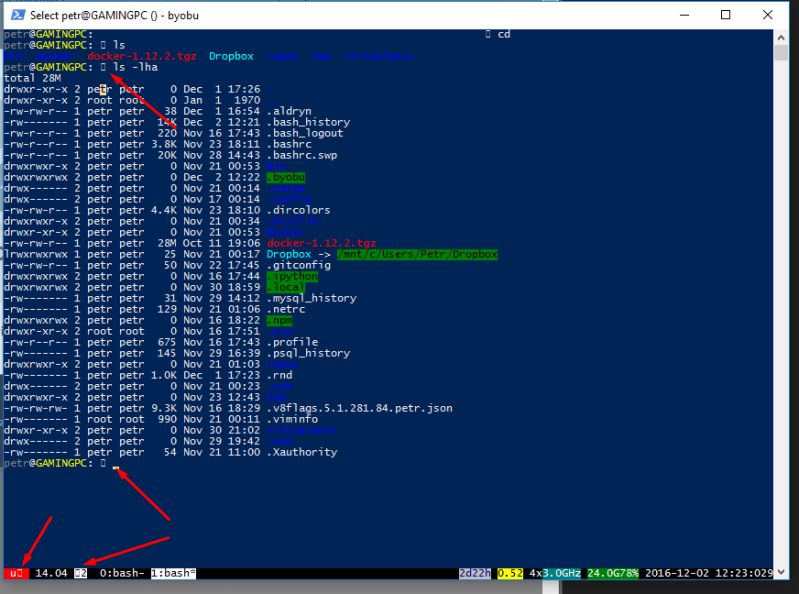
Task: Click the cursor at the last prompt
Action: [116, 467]
